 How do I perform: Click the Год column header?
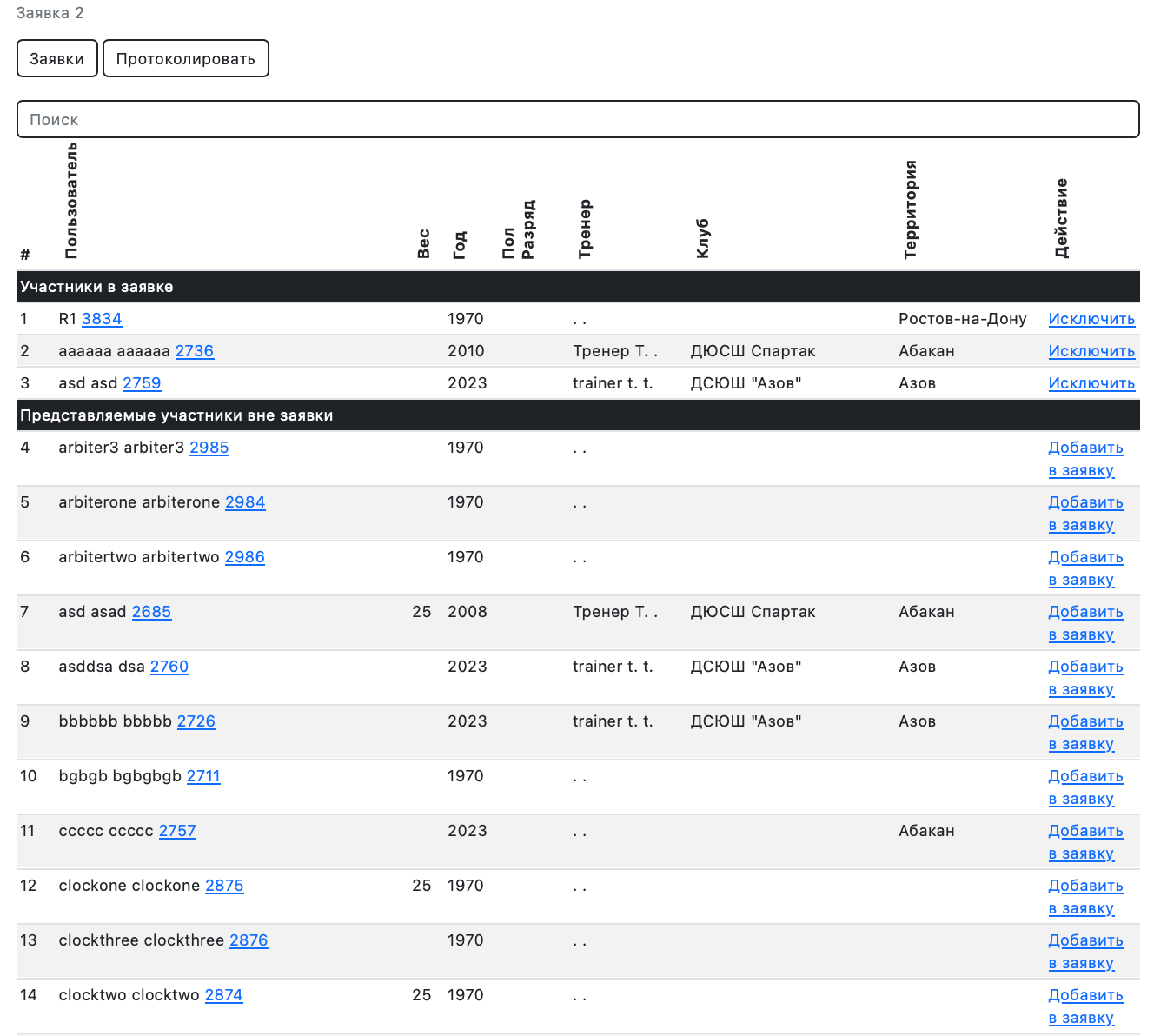coord(460,244)
